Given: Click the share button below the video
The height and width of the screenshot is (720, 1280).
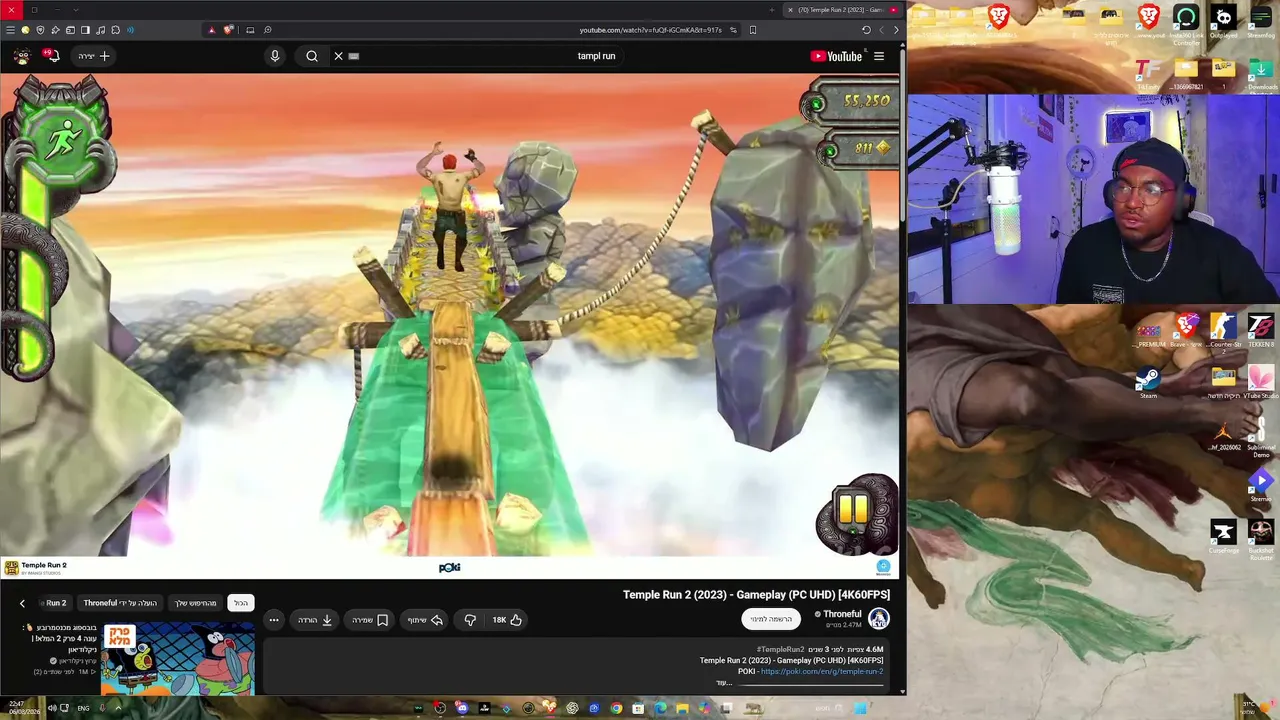Looking at the screenshot, I should [x=425, y=620].
